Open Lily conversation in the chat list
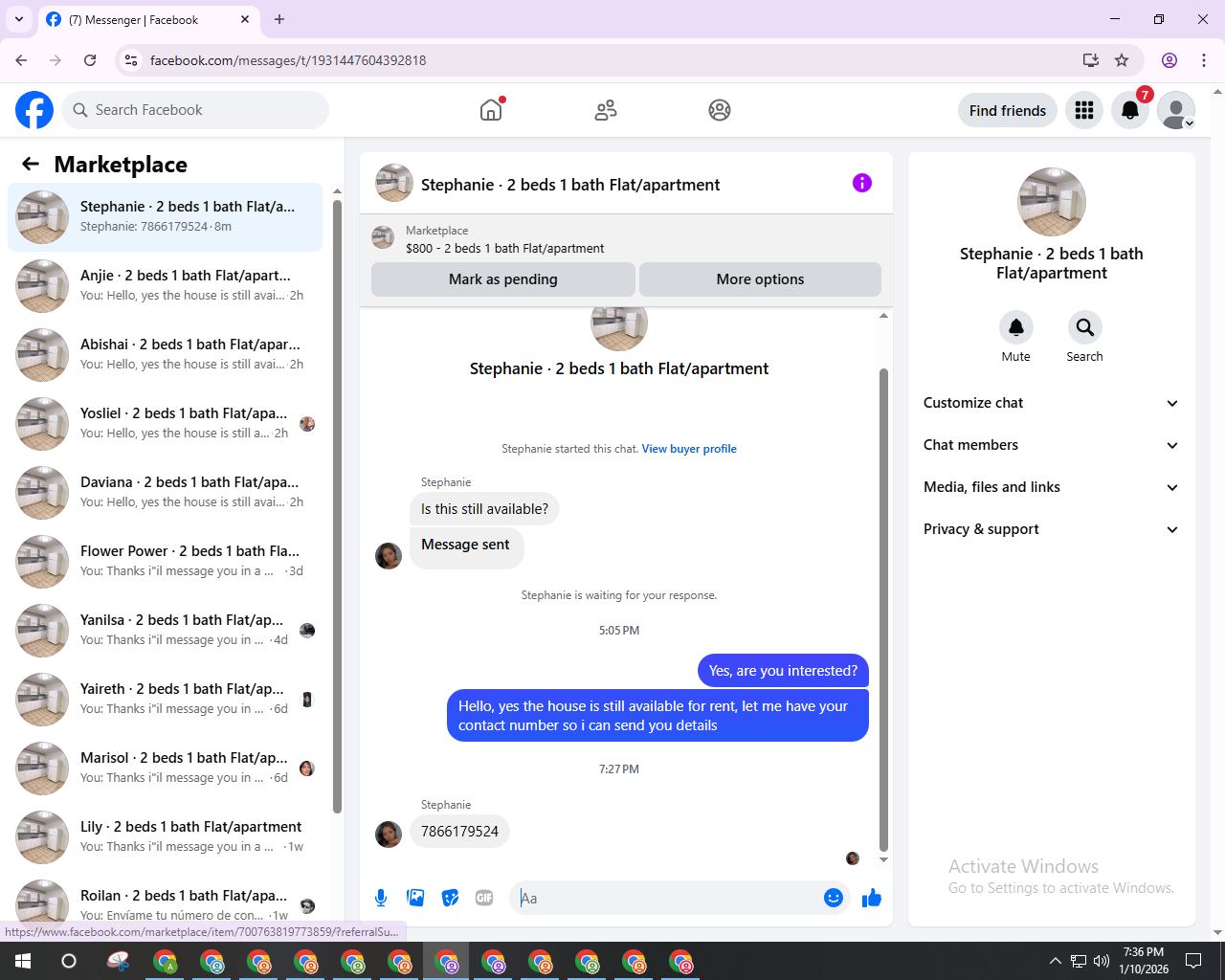1225x980 pixels. 165,837
